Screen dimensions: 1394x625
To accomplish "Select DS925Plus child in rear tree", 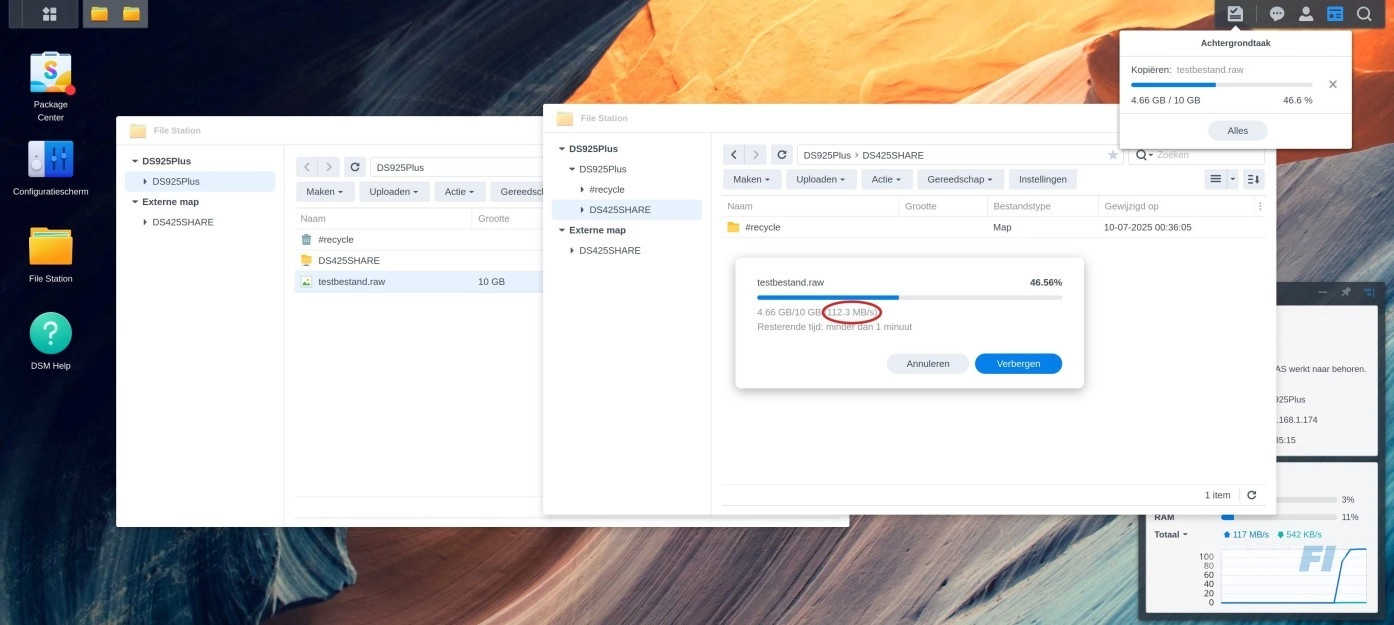I will coord(200,181).
